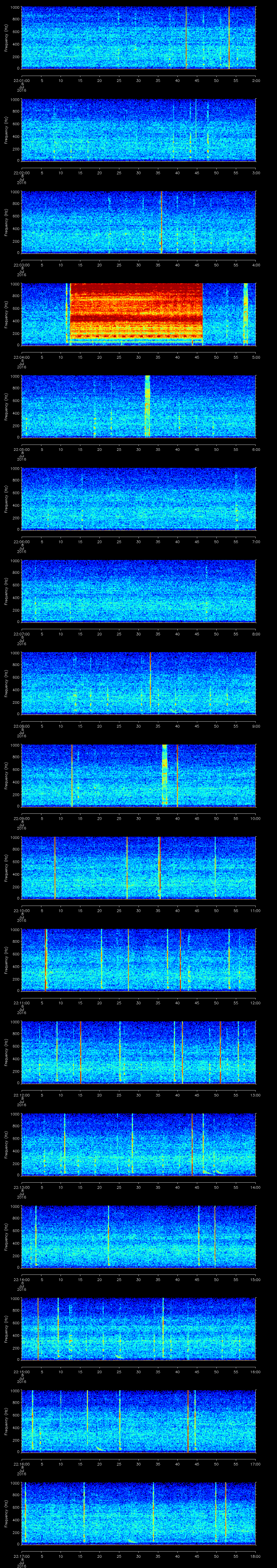Click the red line at 13 seconds in the 22:09 spectrogram

[72, 775]
